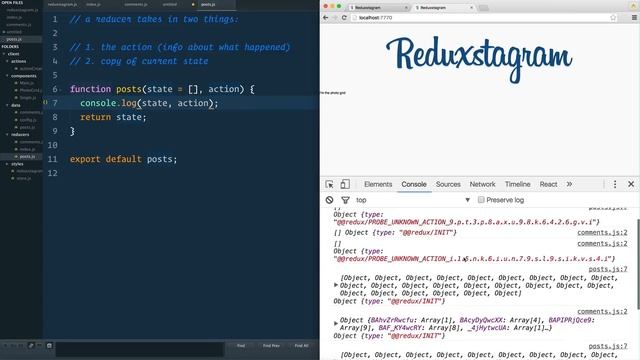Click the Reduxstagram page heading link
The width and height of the screenshot is (640, 360).
point(479,60)
